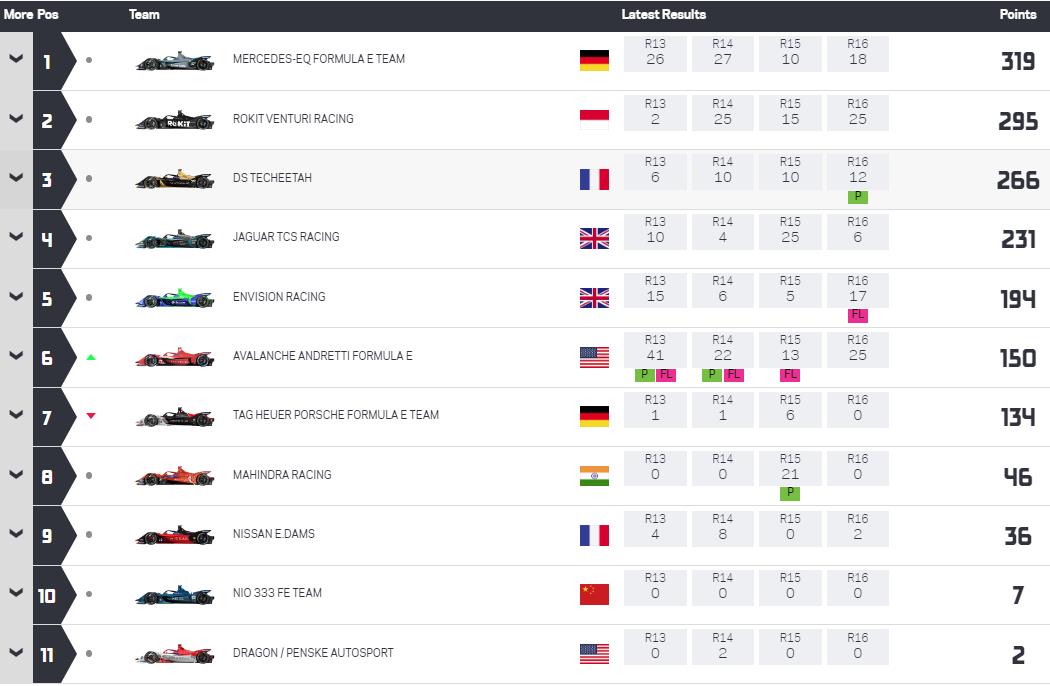Viewport: 1050px width, 686px height.
Task: Click the Nissan e.dams car image
Action: 175,536
